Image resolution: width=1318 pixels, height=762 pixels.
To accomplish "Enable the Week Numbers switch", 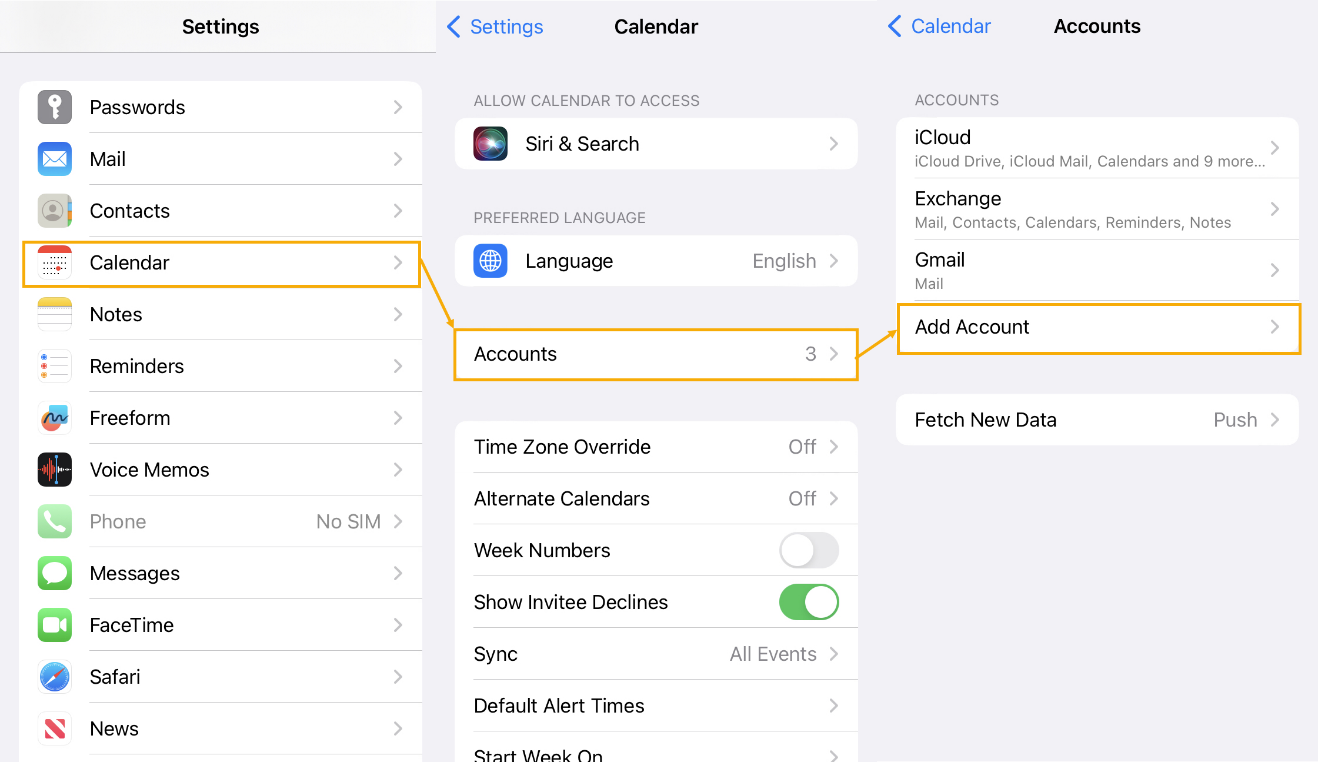I will [x=809, y=550].
